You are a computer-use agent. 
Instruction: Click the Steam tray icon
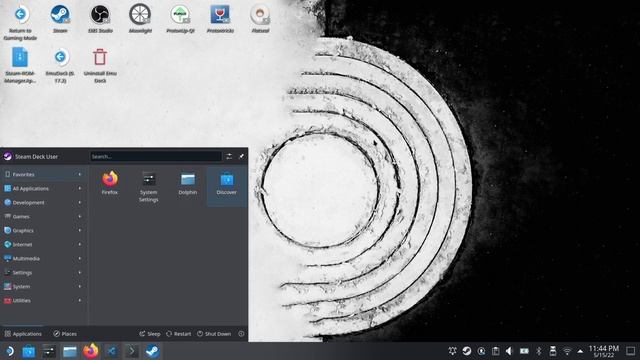point(467,351)
